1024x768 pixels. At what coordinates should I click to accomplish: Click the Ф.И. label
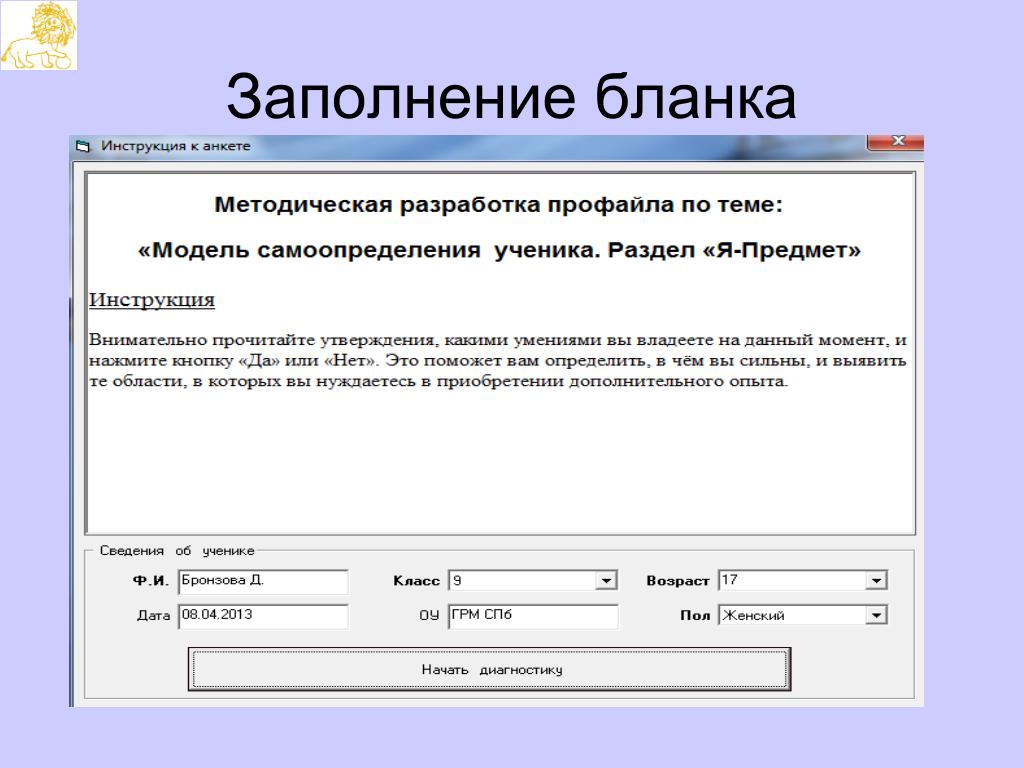(151, 581)
